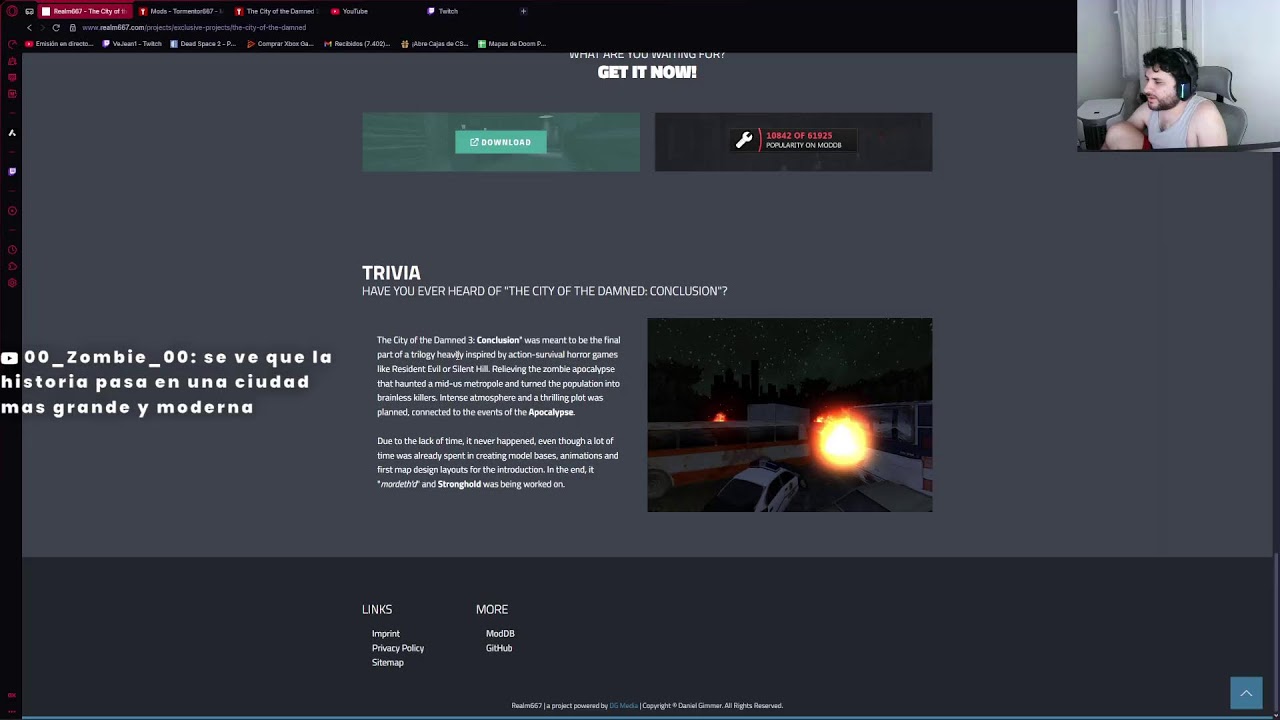This screenshot has width=1280, height=720.
Task: Open the Sitemap footer link
Action: tap(388, 662)
